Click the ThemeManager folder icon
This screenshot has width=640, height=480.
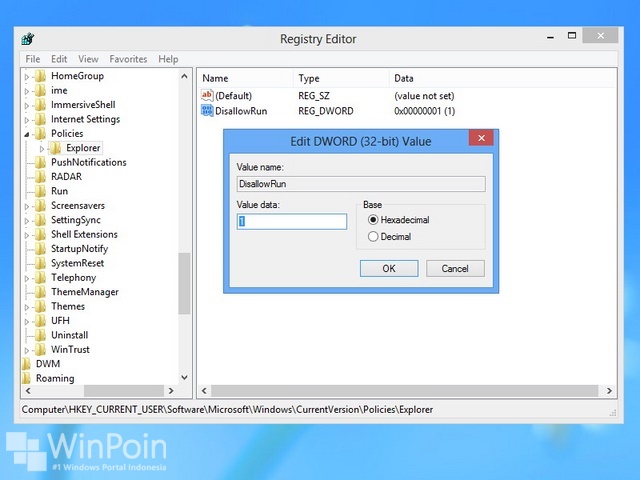click(40, 292)
